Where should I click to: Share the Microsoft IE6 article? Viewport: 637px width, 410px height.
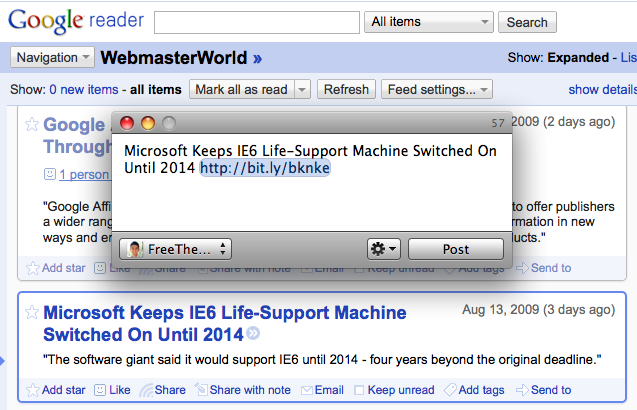(162, 390)
